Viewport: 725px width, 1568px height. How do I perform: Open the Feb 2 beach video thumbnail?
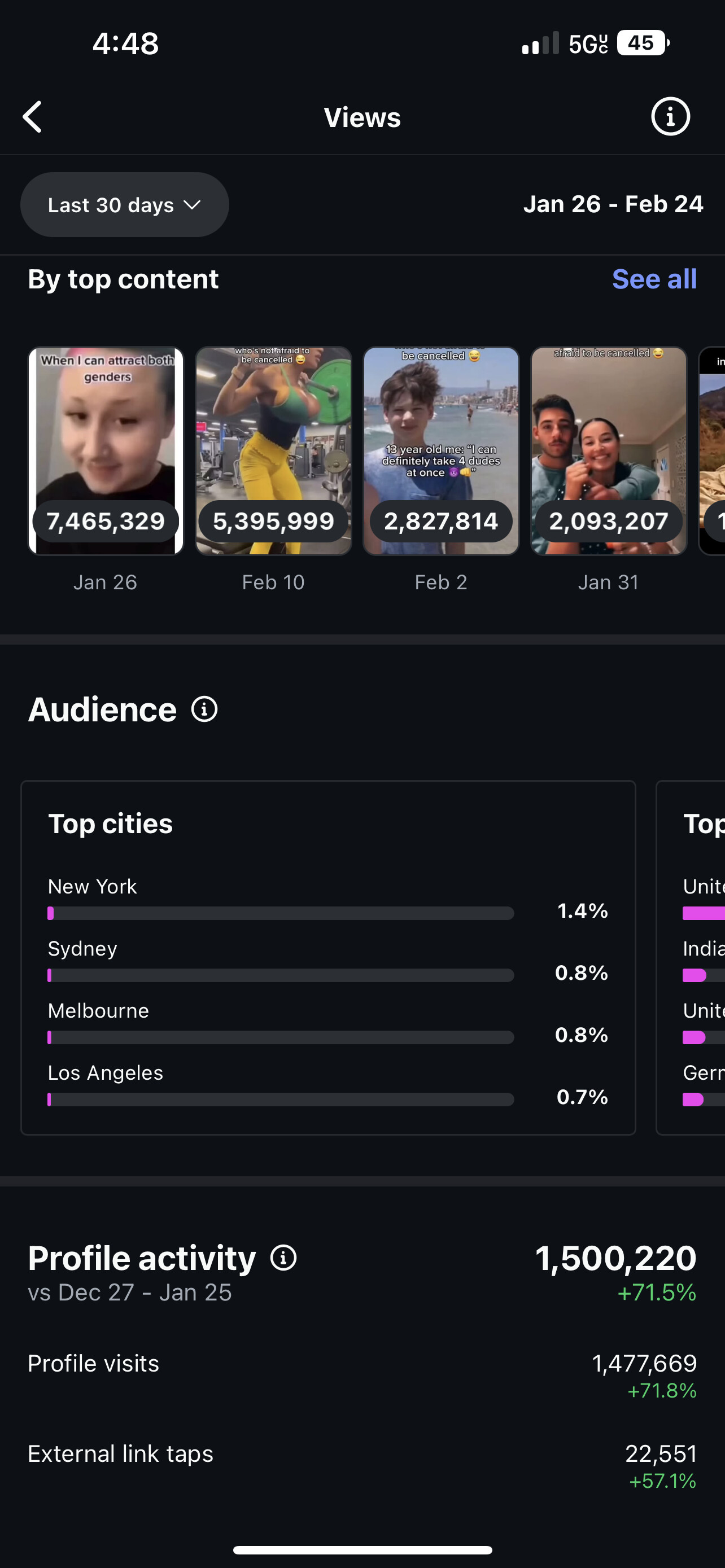coord(442,451)
